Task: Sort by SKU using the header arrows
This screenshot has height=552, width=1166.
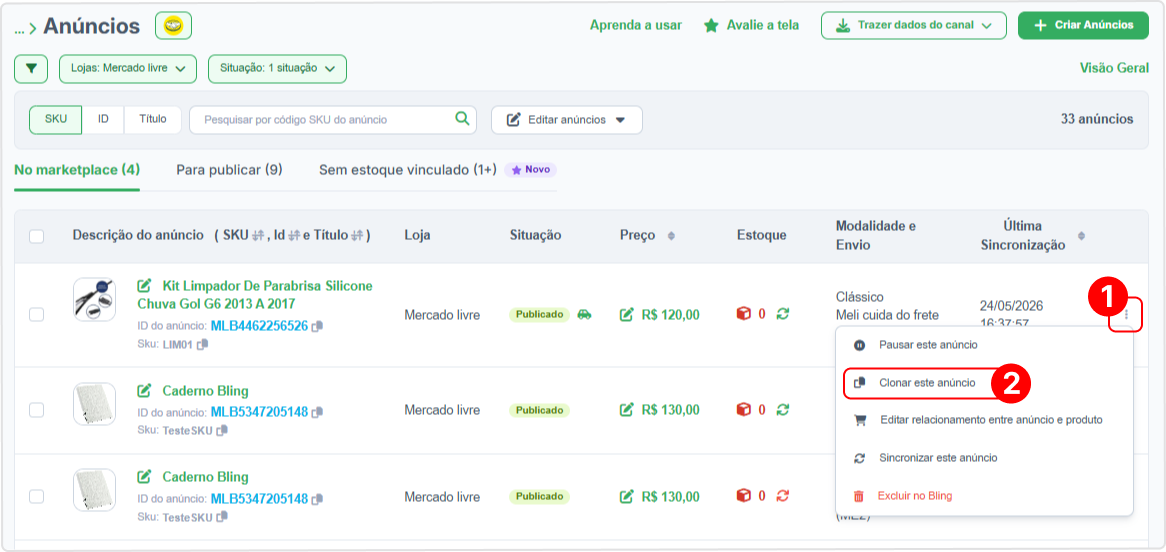Action: coord(259,235)
